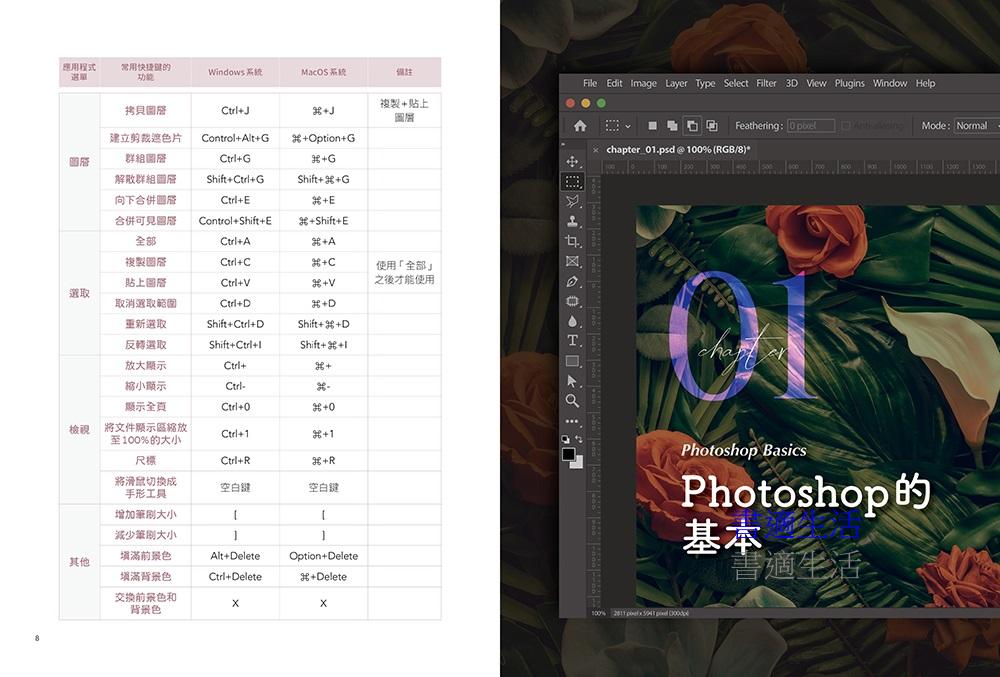Click the 'Shift+Ctrl+D' shortcut cell
Viewport: 1000px width, 677px height.
(x=235, y=324)
